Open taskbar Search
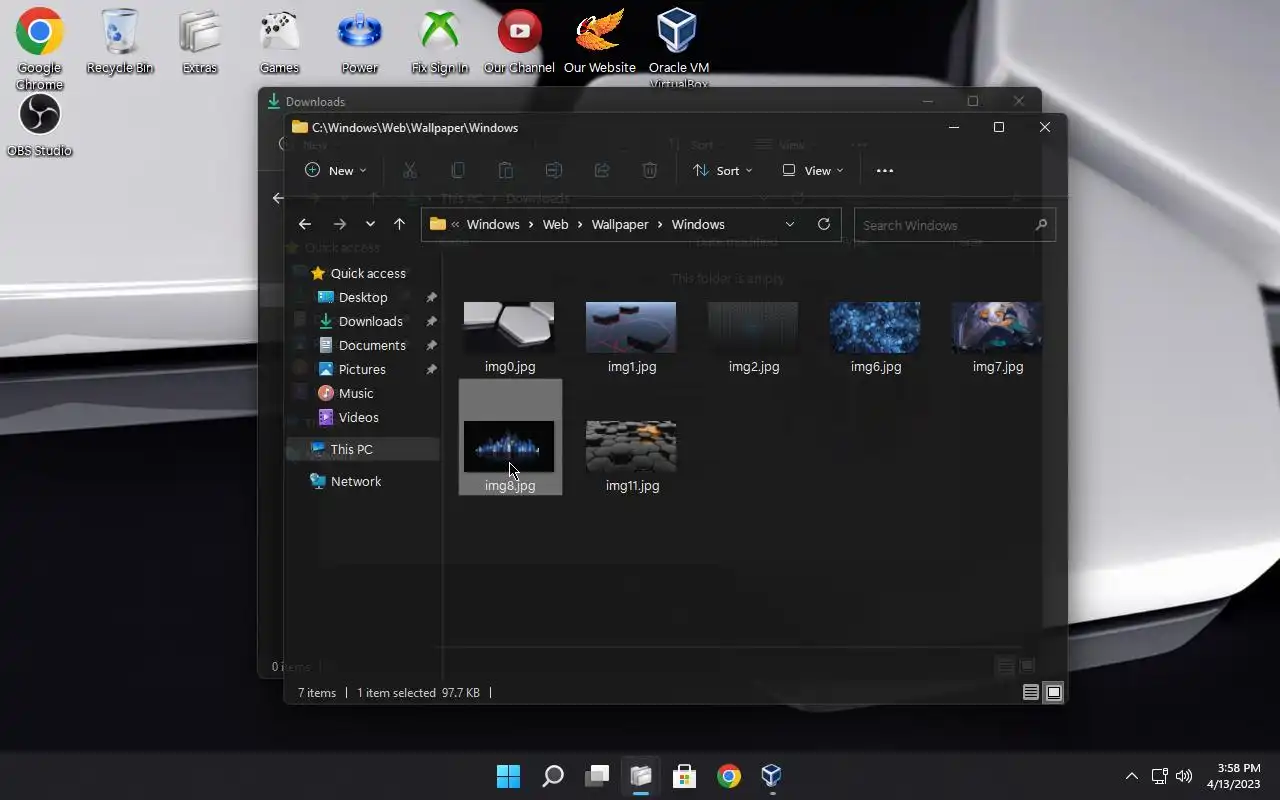 [552, 776]
